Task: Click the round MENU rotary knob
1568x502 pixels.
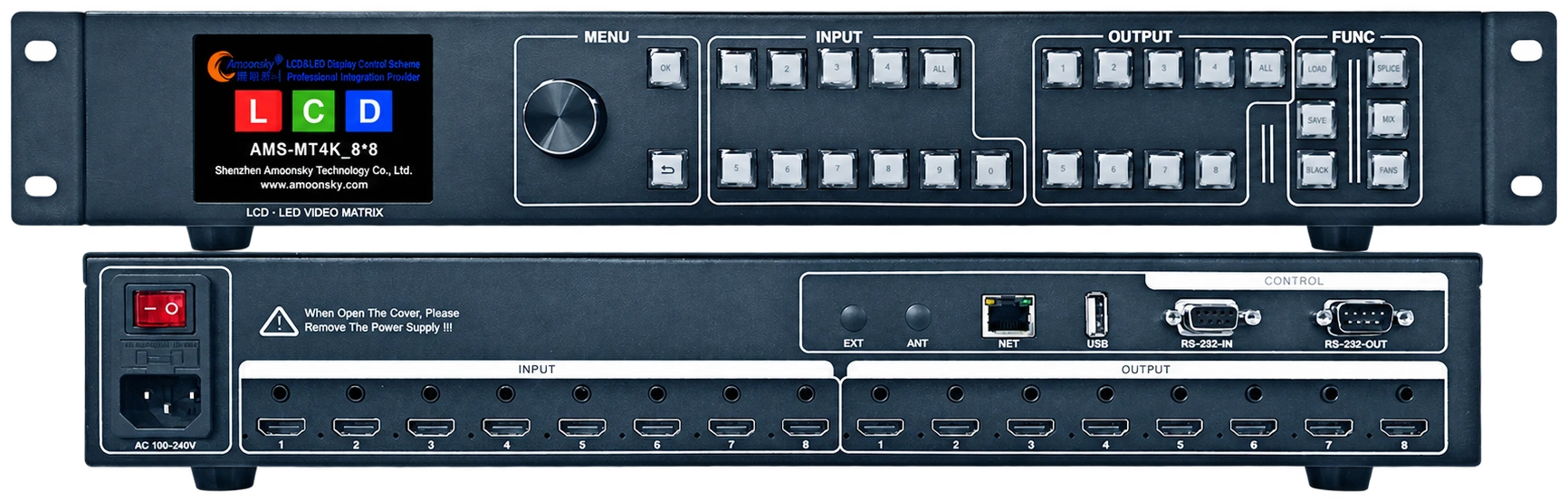Action: [x=563, y=117]
